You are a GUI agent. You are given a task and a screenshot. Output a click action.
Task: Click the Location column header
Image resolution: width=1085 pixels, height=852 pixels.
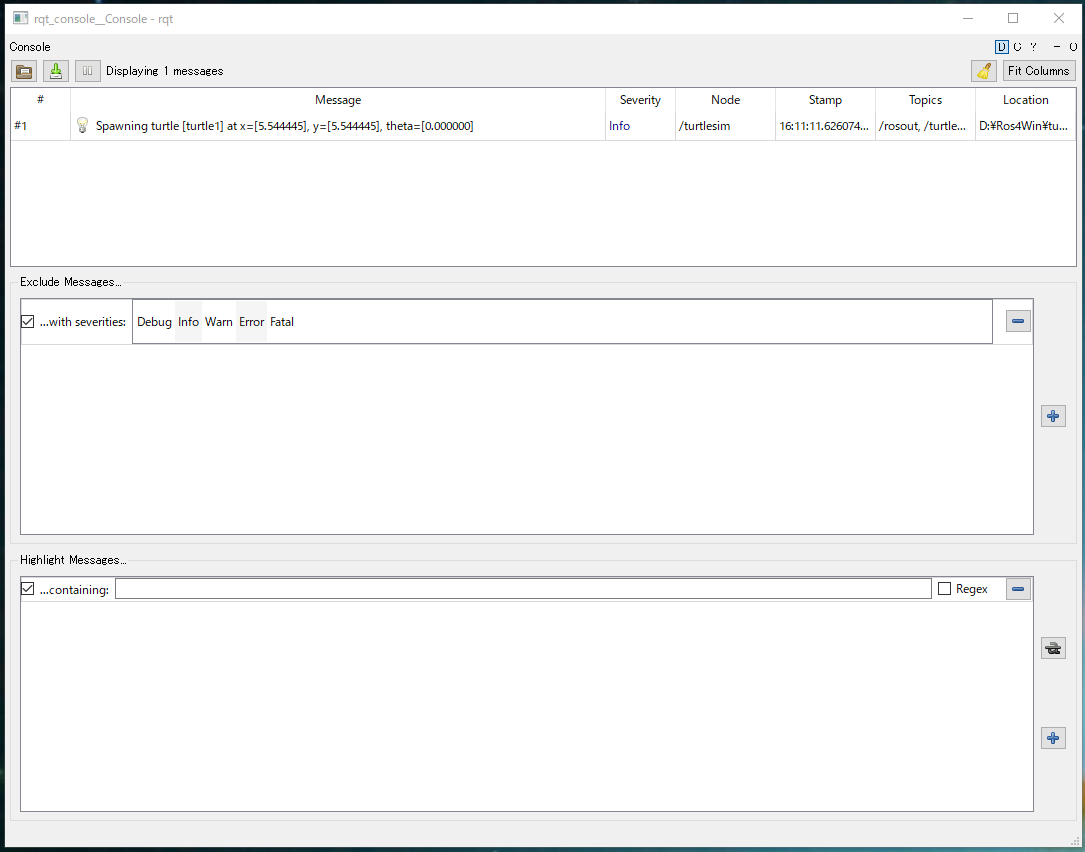point(1025,100)
